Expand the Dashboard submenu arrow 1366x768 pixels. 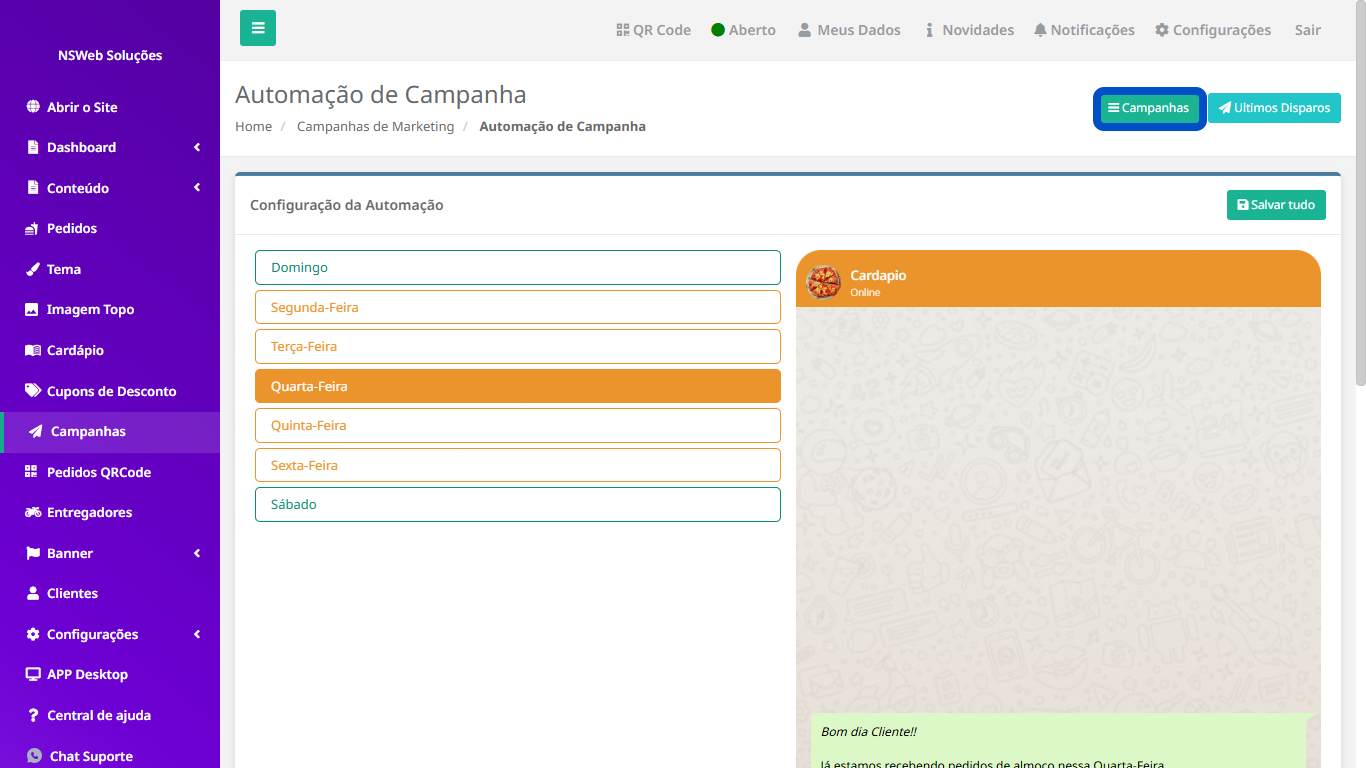click(197, 147)
